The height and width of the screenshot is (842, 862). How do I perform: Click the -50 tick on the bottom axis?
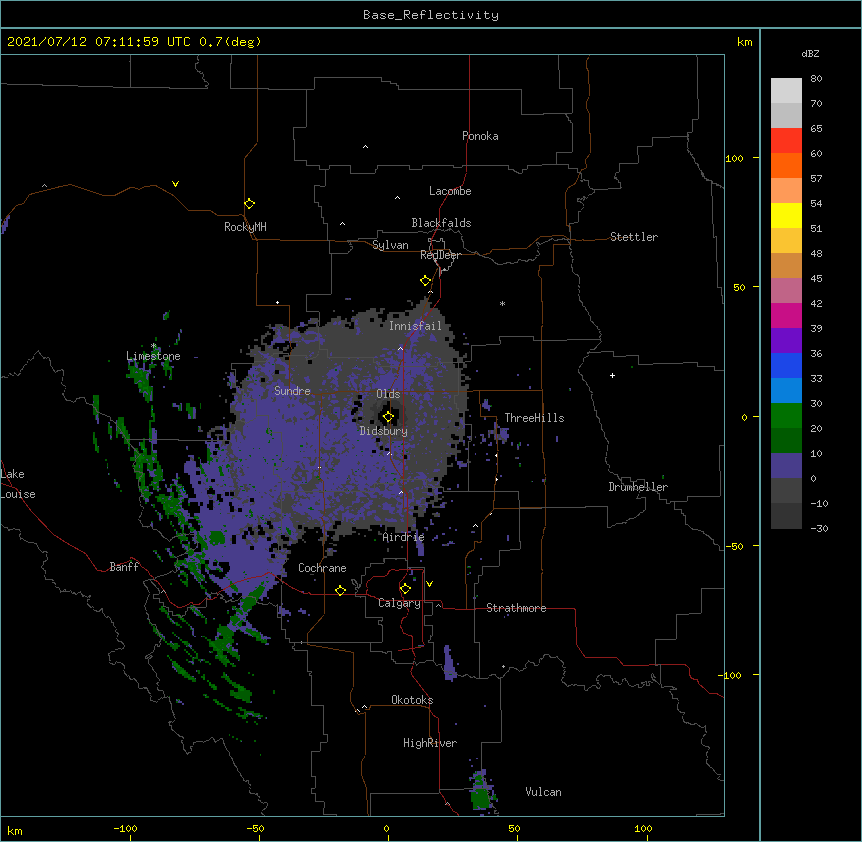coord(255,828)
